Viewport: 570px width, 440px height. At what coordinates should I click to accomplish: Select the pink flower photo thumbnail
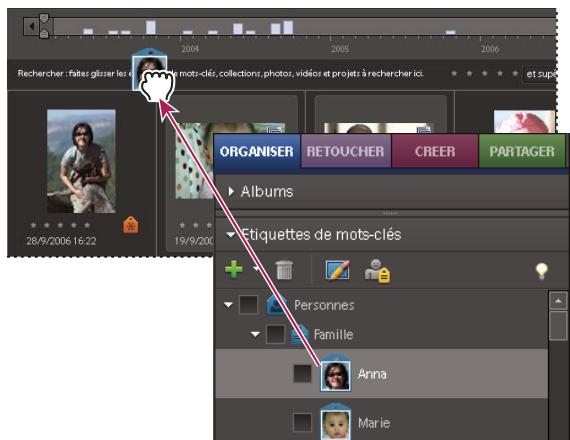(x=524, y=122)
